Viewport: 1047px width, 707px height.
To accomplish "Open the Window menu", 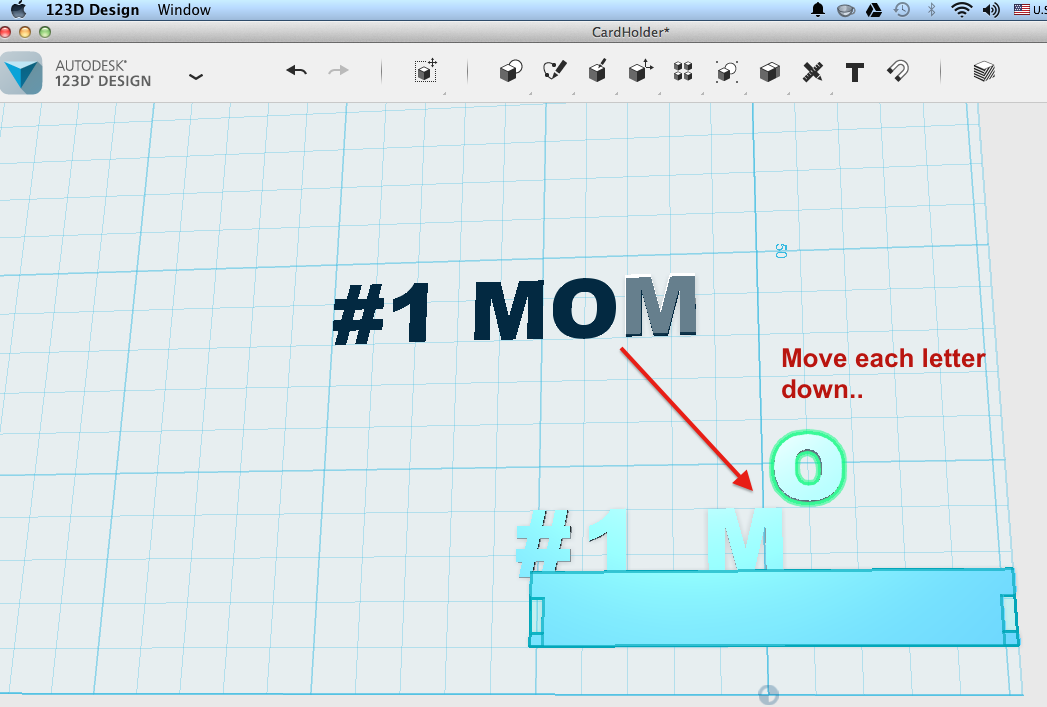I will tap(184, 9).
